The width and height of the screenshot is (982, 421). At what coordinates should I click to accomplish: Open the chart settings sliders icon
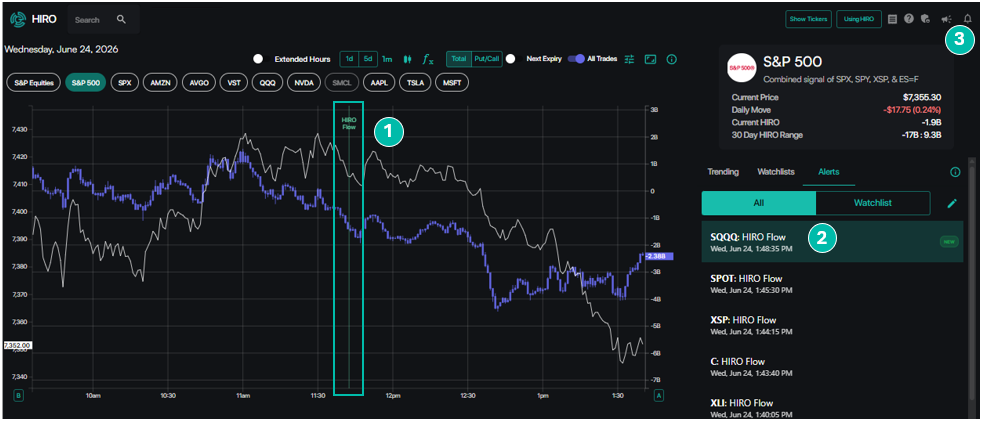pos(629,59)
